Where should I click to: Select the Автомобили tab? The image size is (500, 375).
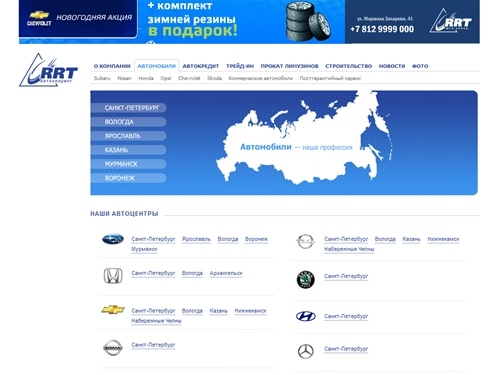[x=156, y=66]
